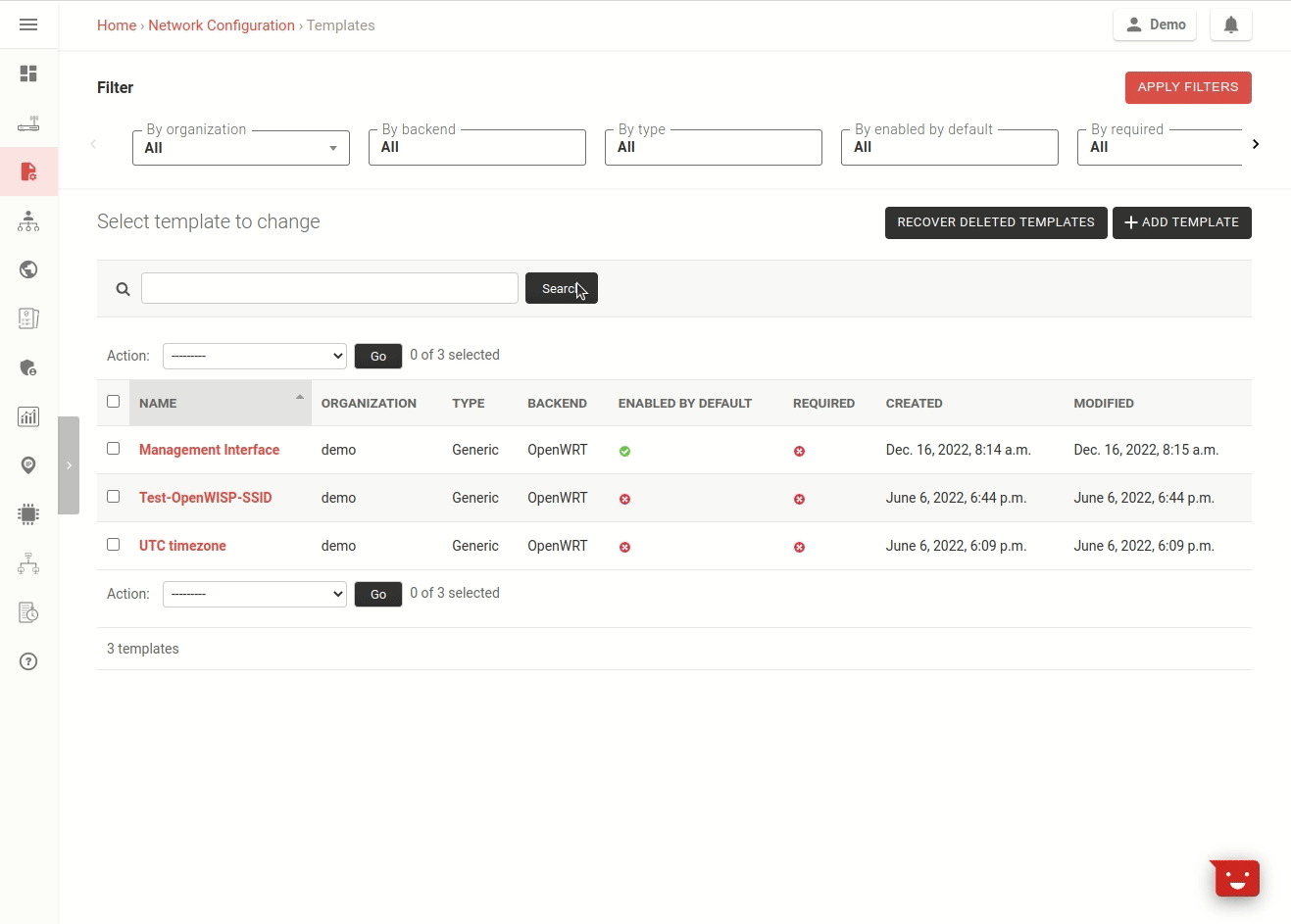The width and height of the screenshot is (1291, 924).
Task: Open the UTC timezone template link
Action: point(182,546)
